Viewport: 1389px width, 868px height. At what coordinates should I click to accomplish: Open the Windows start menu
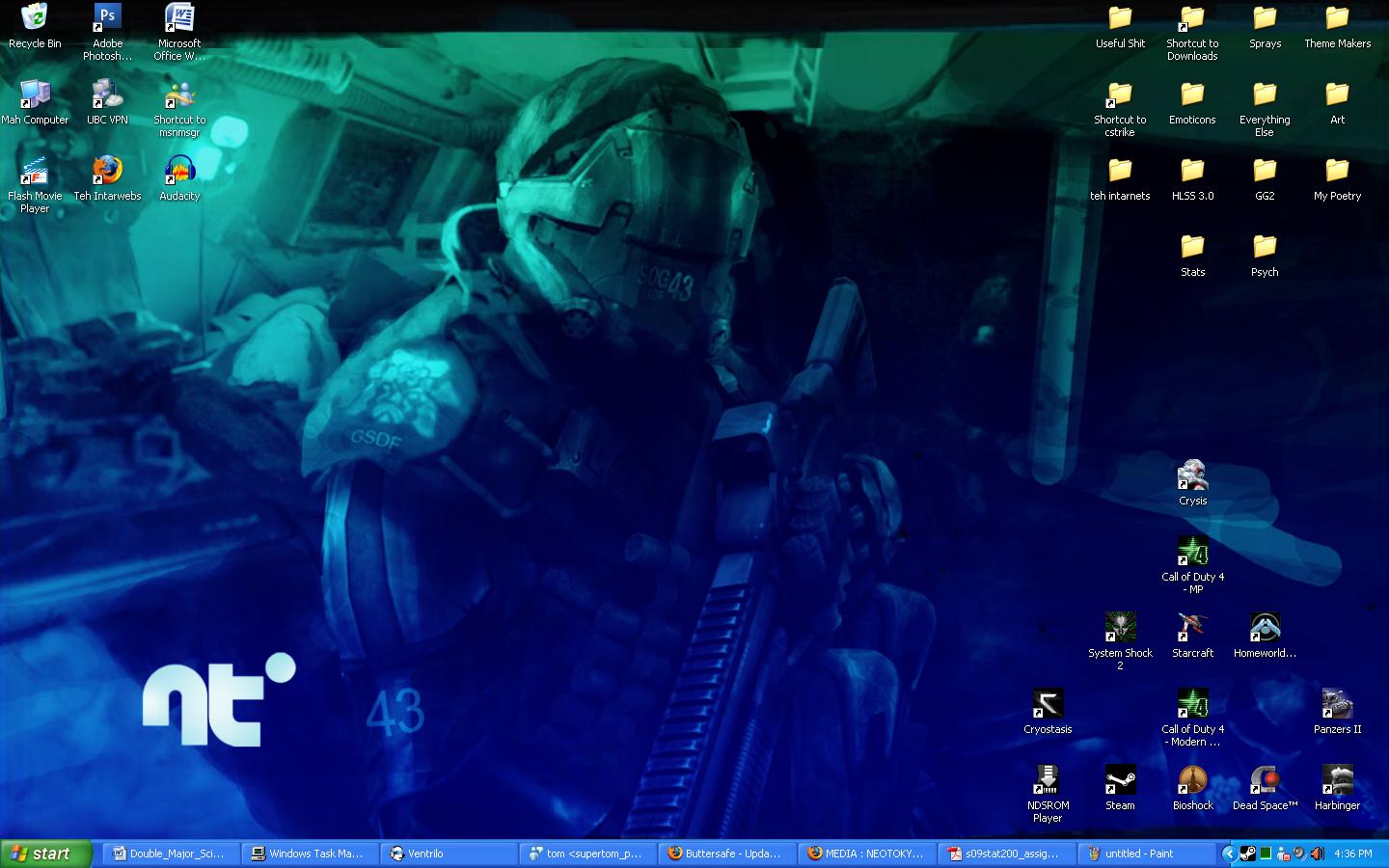tap(46, 854)
